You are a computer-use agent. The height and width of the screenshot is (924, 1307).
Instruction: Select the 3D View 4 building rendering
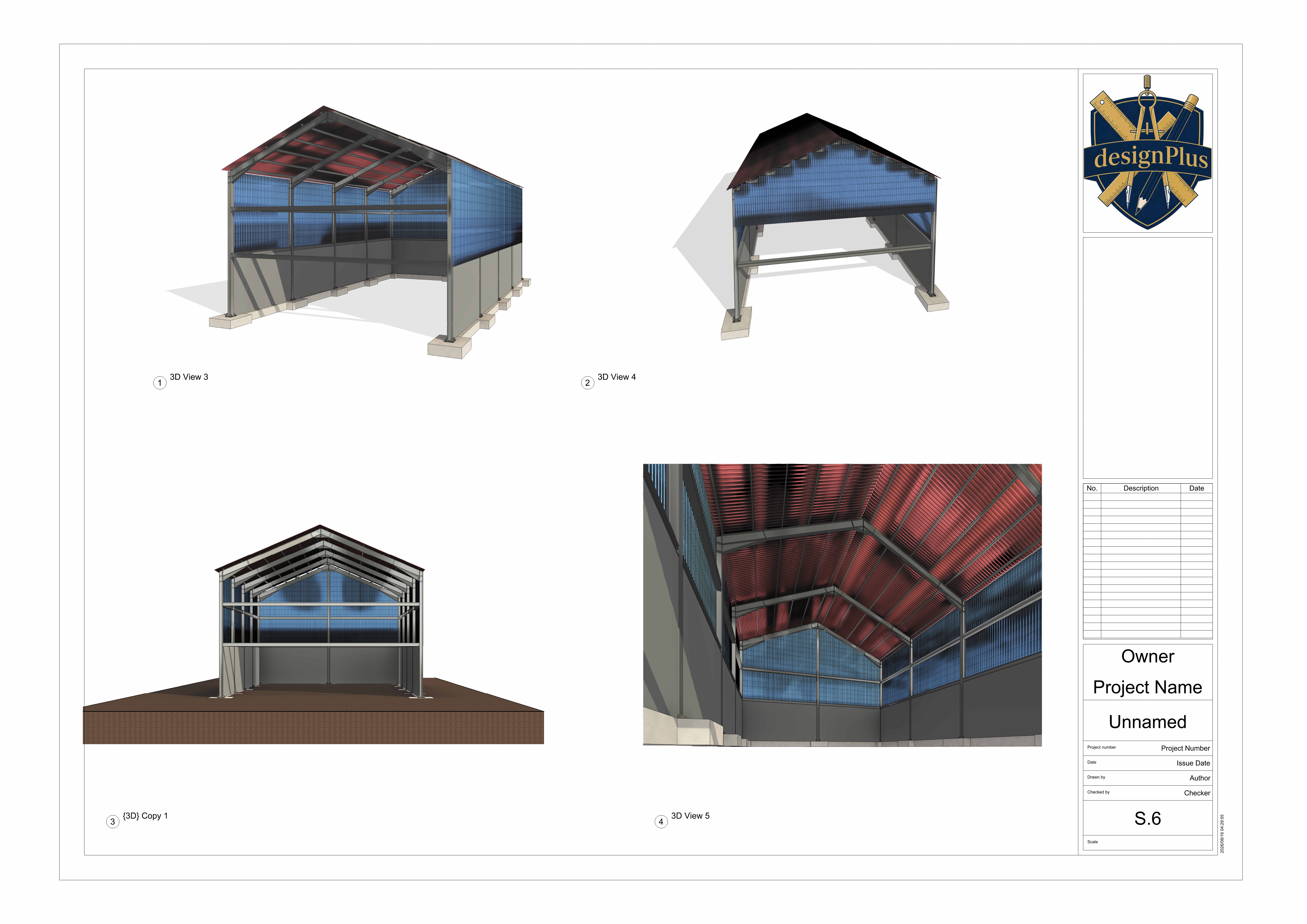click(x=811, y=227)
